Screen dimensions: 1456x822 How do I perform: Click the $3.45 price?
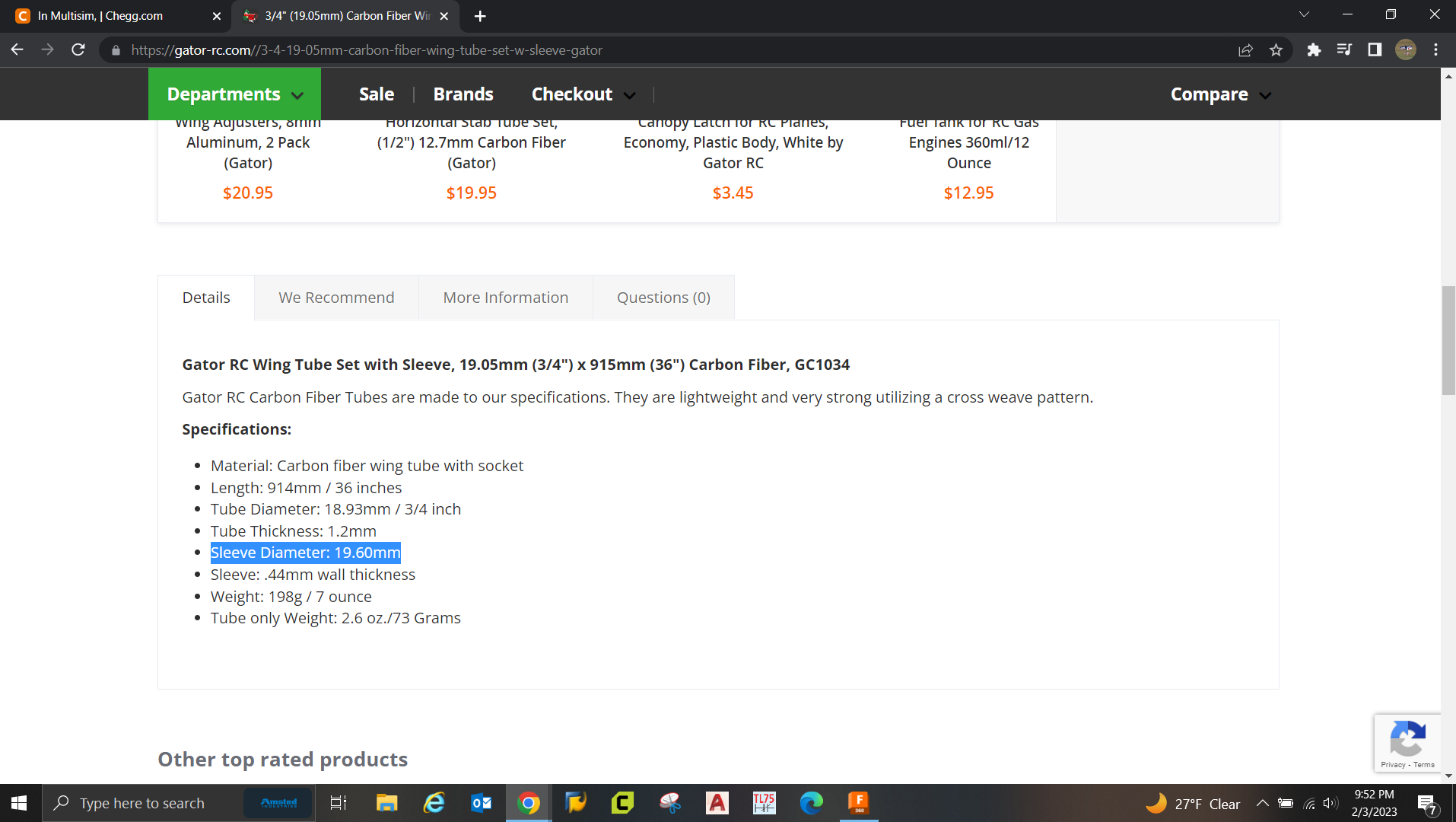733,193
